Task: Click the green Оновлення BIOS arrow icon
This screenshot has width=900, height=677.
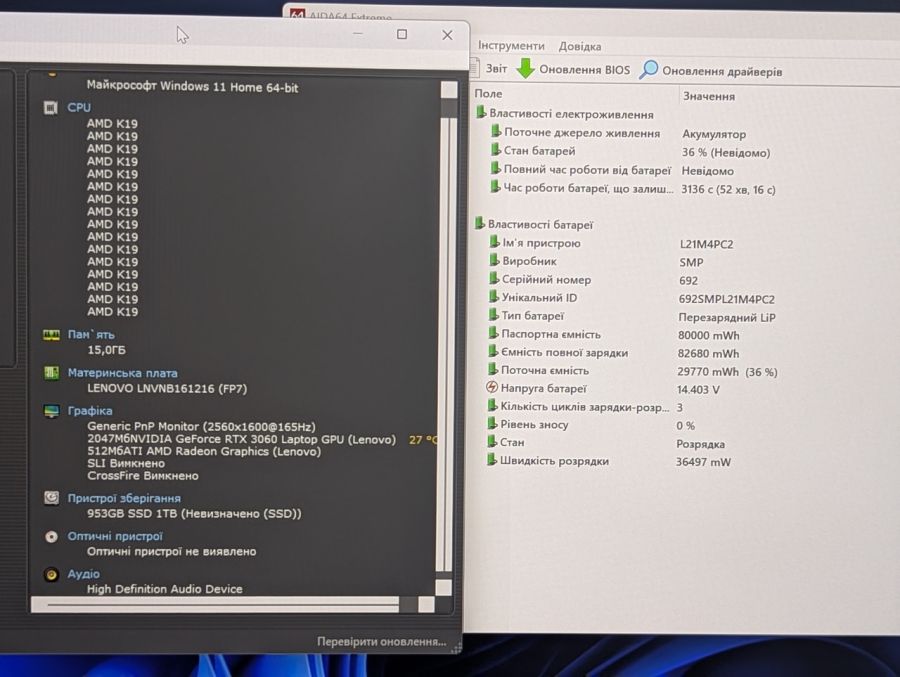Action: point(525,68)
